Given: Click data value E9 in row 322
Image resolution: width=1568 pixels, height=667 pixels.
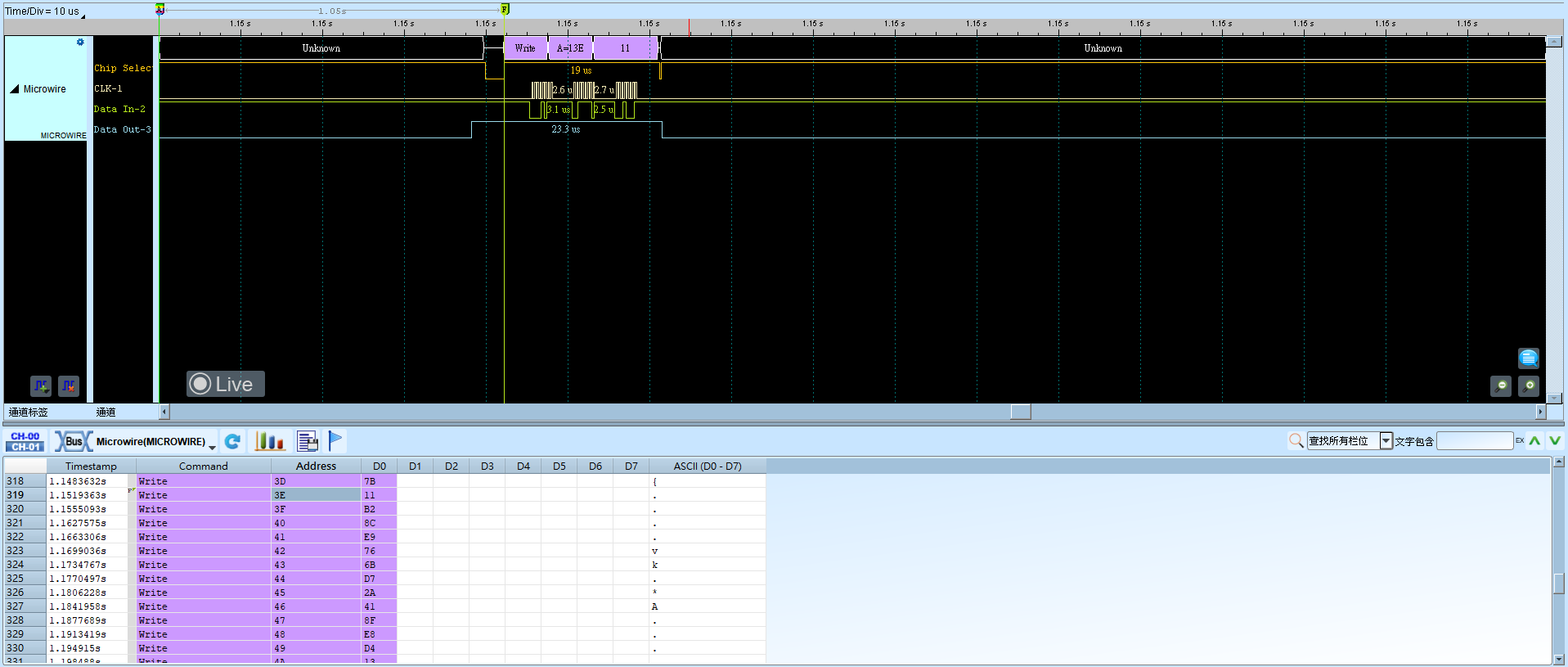Looking at the screenshot, I should 380,537.
